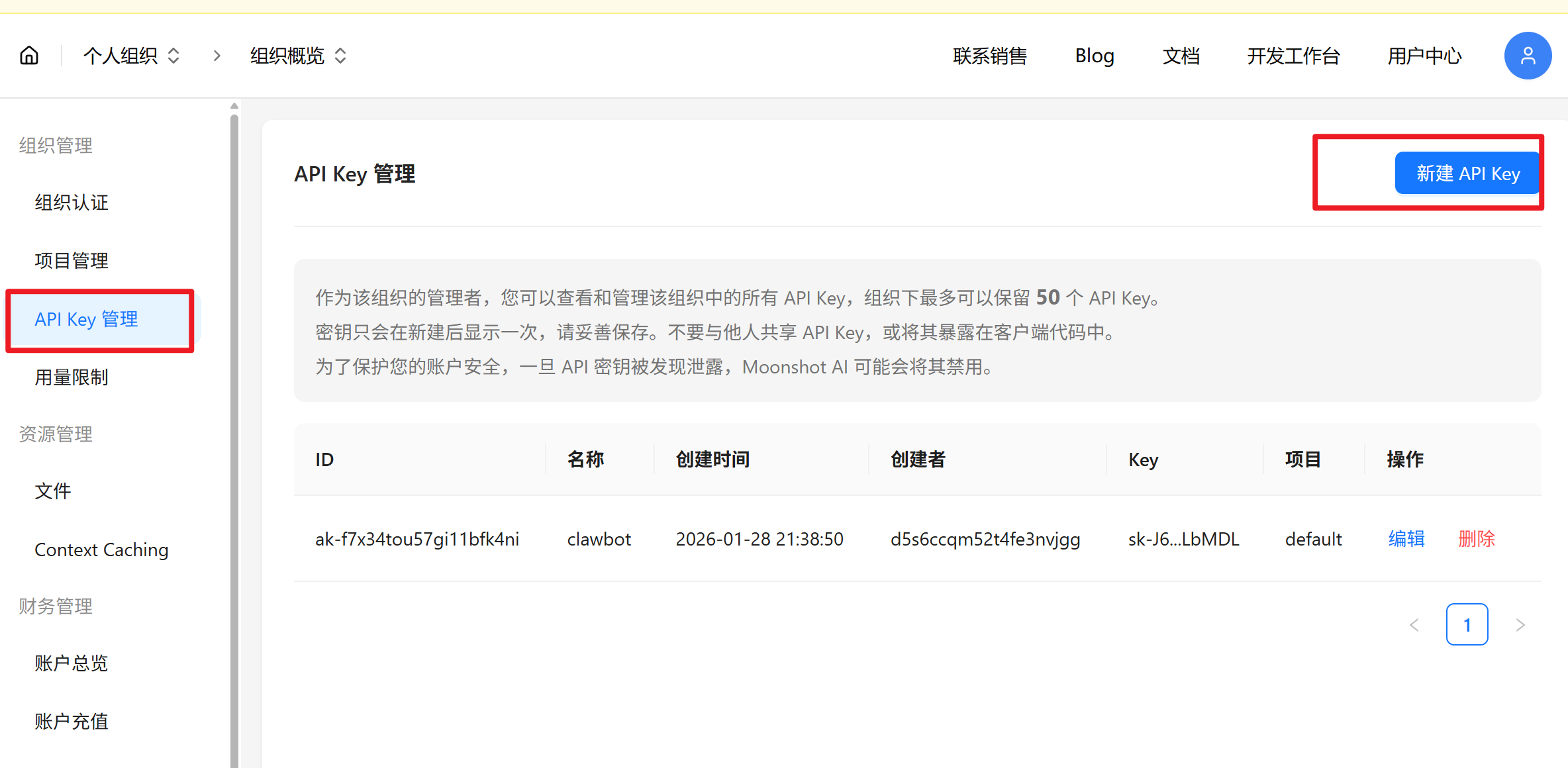This screenshot has height=768, width=1568.
Task: Open 项目管理 in sidebar
Action: pyautogui.click(x=72, y=261)
